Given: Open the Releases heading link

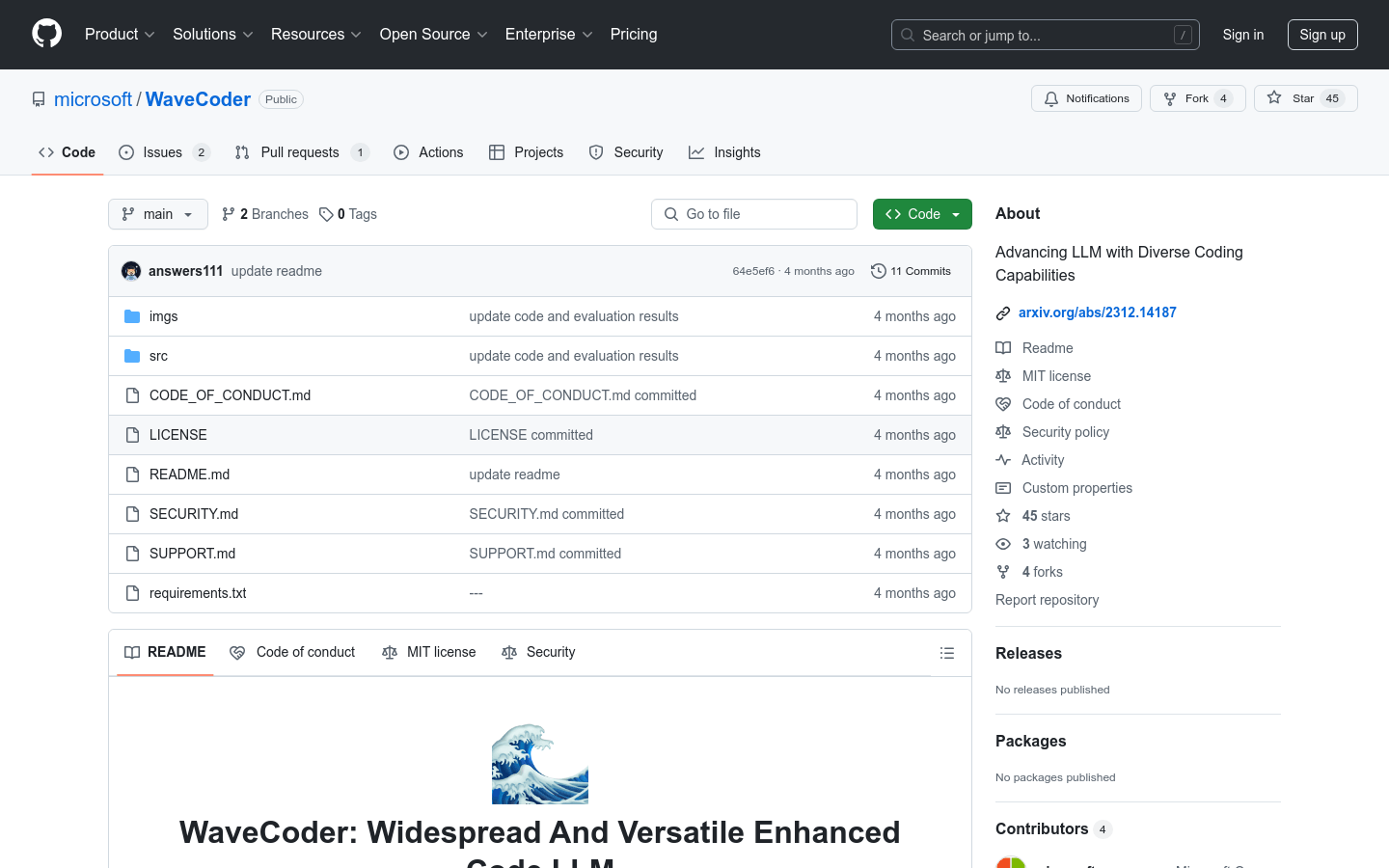Looking at the screenshot, I should [1028, 653].
